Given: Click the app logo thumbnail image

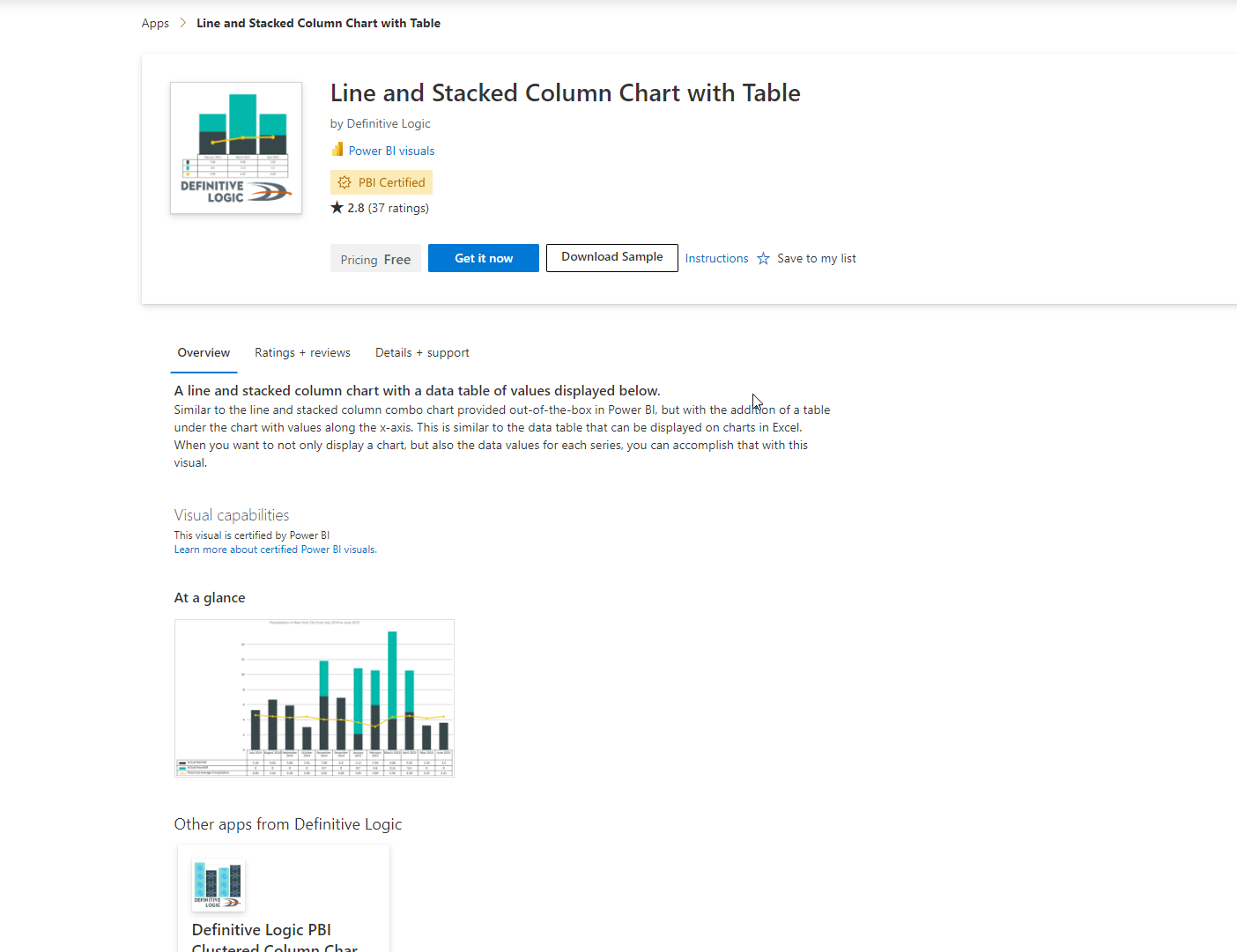Looking at the screenshot, I should (236, 148).
